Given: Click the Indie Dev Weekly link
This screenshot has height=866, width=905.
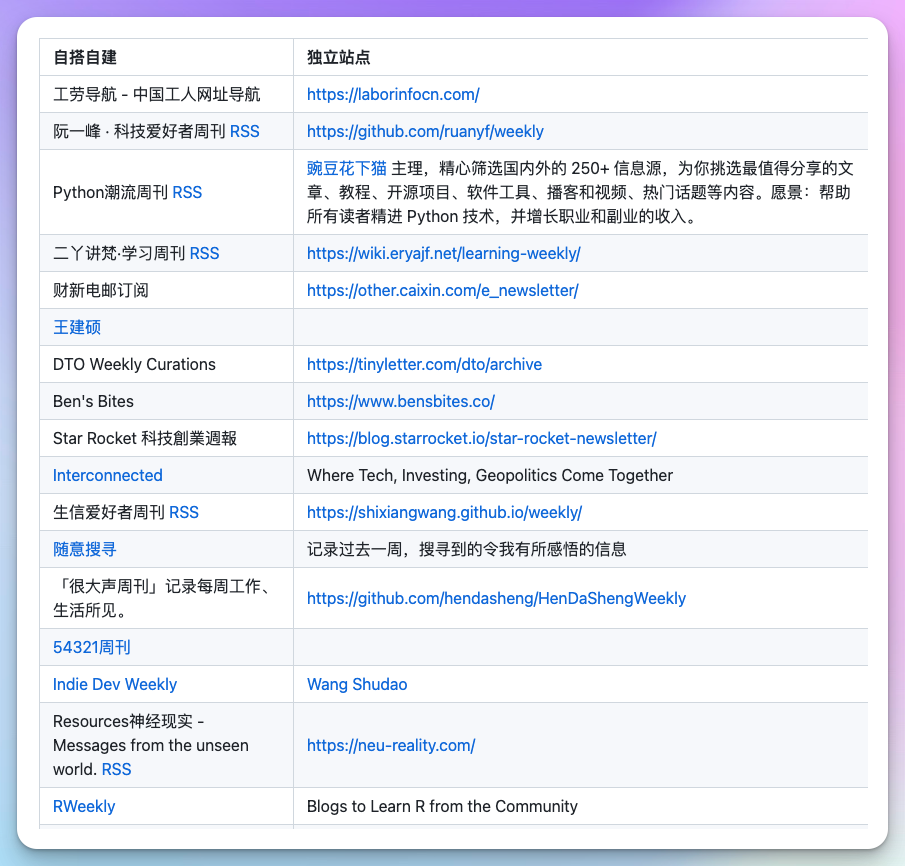Looking at the screenshot, I should (x=115, y=684).
